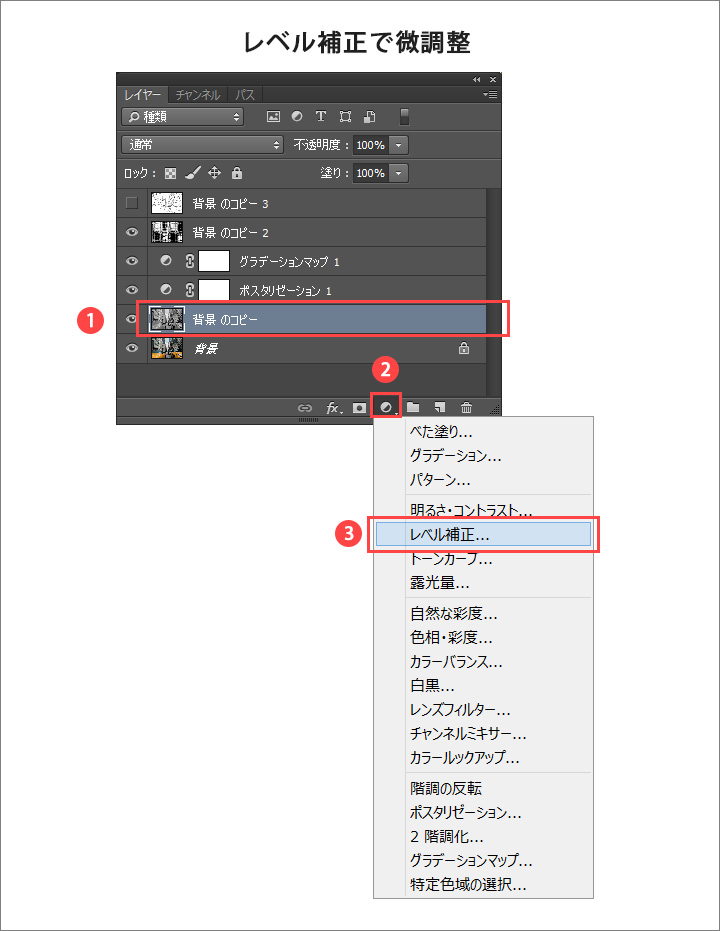Choose トーンカーブ... menu item
720x931 pixels.
483,559
